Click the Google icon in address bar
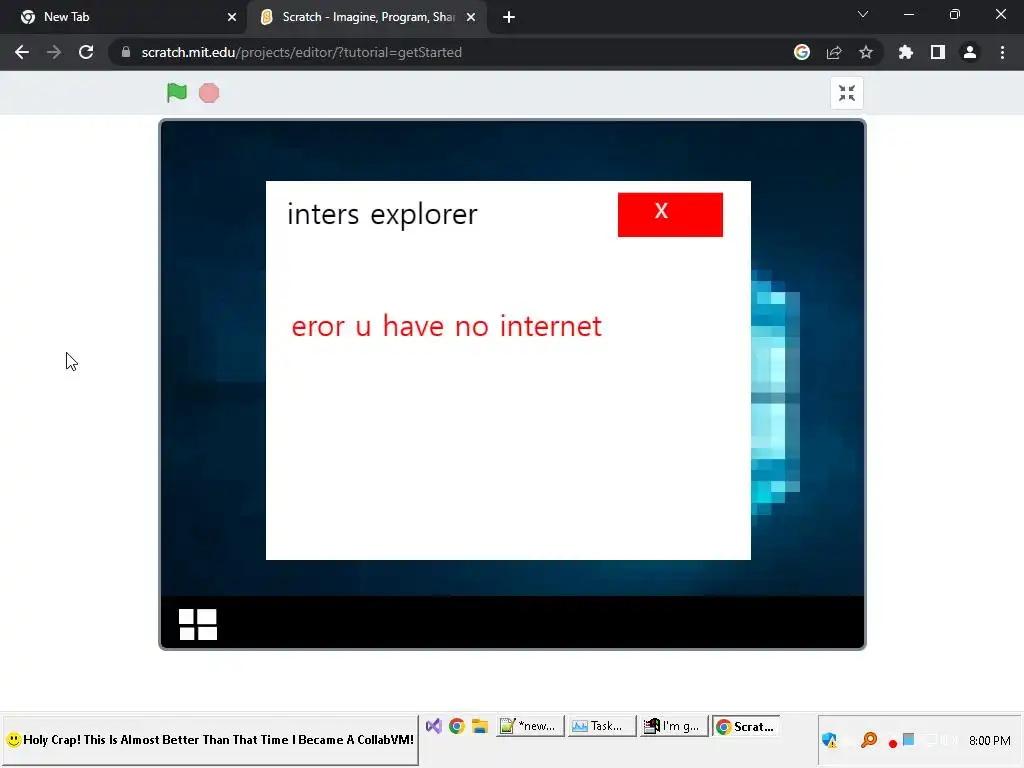1024x768 pixels. (x=802, y=52)
